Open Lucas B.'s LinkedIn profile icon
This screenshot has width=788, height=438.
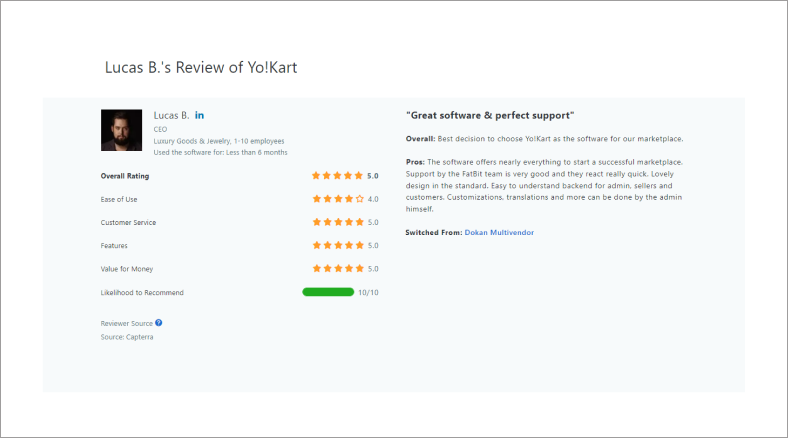[200, 116]
